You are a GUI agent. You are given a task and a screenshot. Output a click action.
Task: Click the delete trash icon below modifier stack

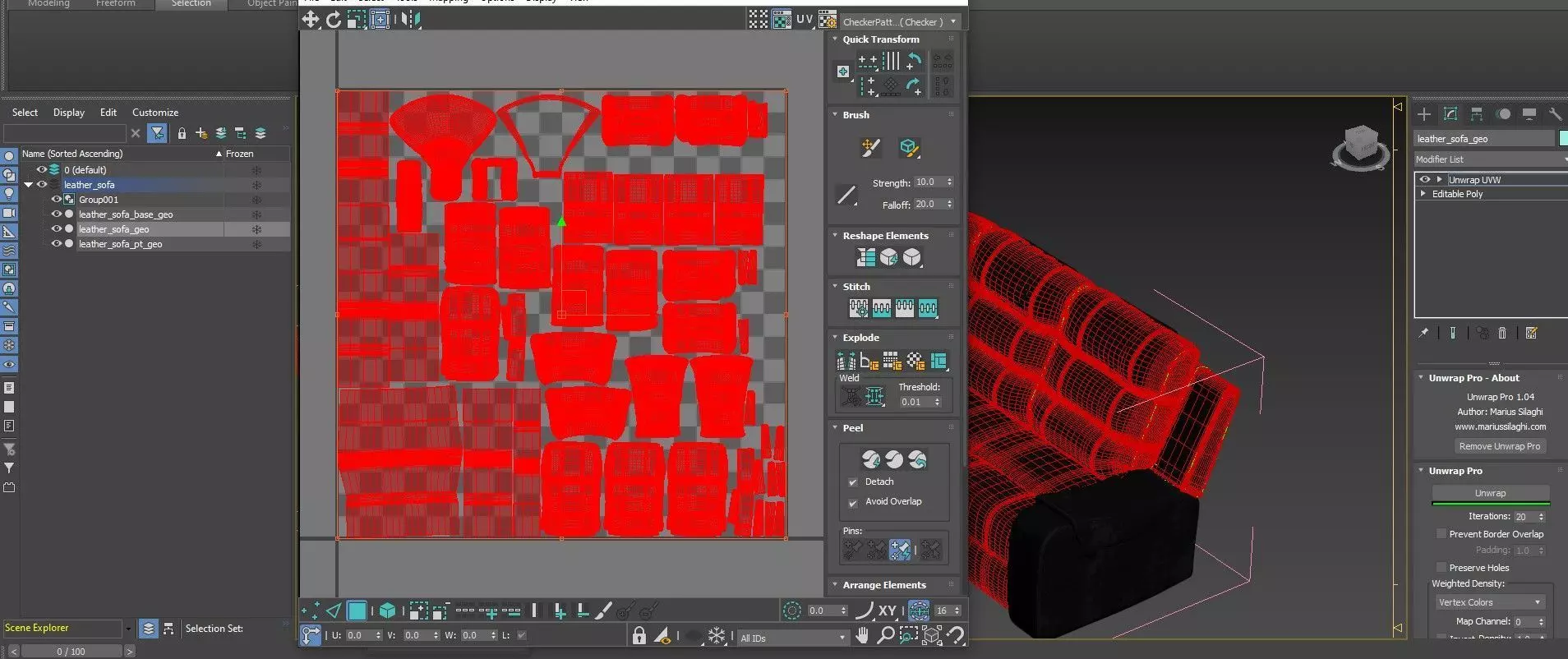coord(1502,333)
